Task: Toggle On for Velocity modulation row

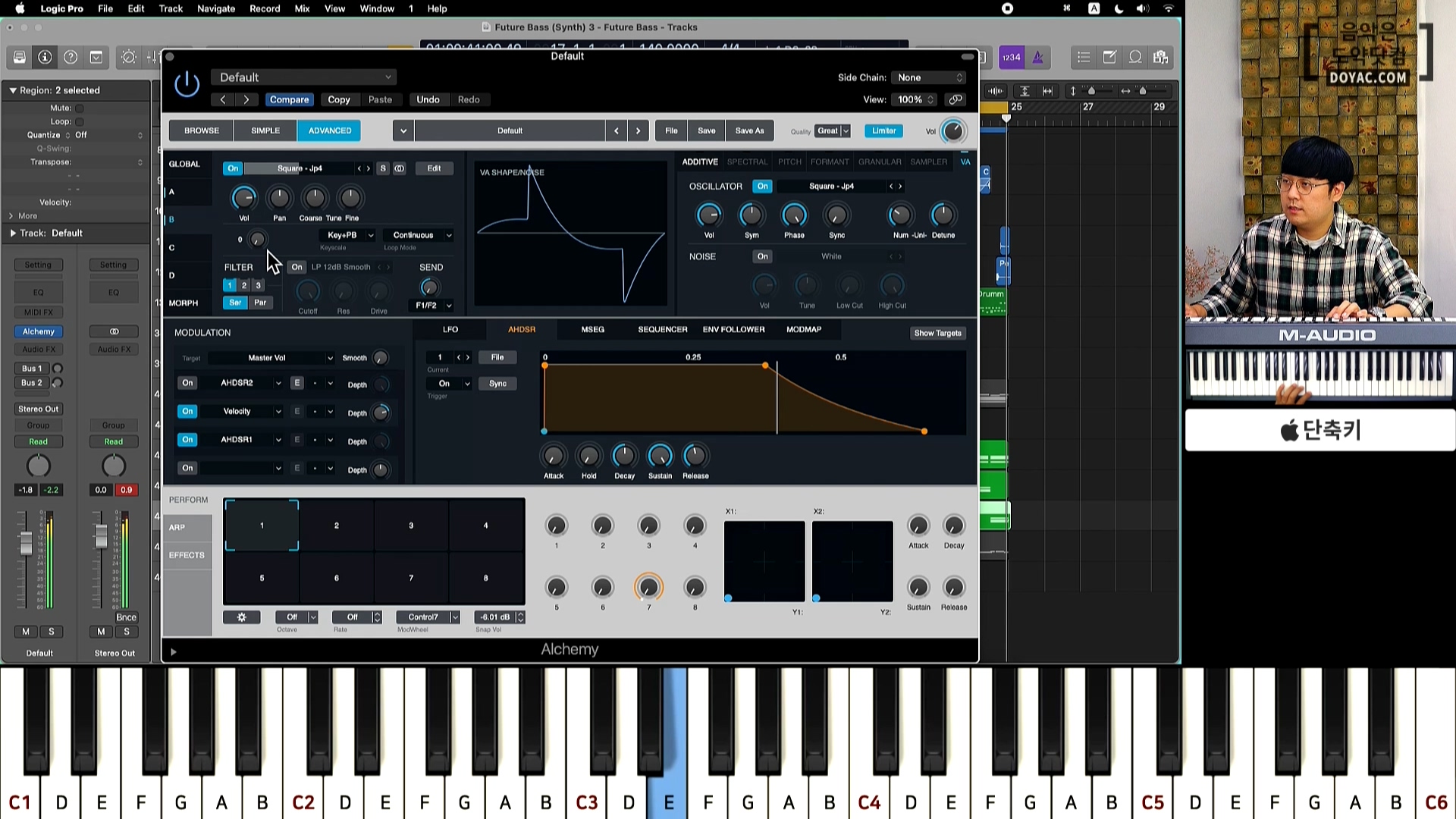Action: pos(187,411)
